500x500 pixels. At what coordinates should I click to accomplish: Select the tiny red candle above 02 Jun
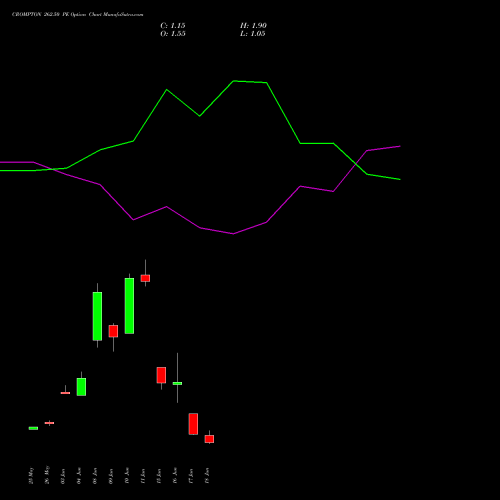tap(65, 393)
